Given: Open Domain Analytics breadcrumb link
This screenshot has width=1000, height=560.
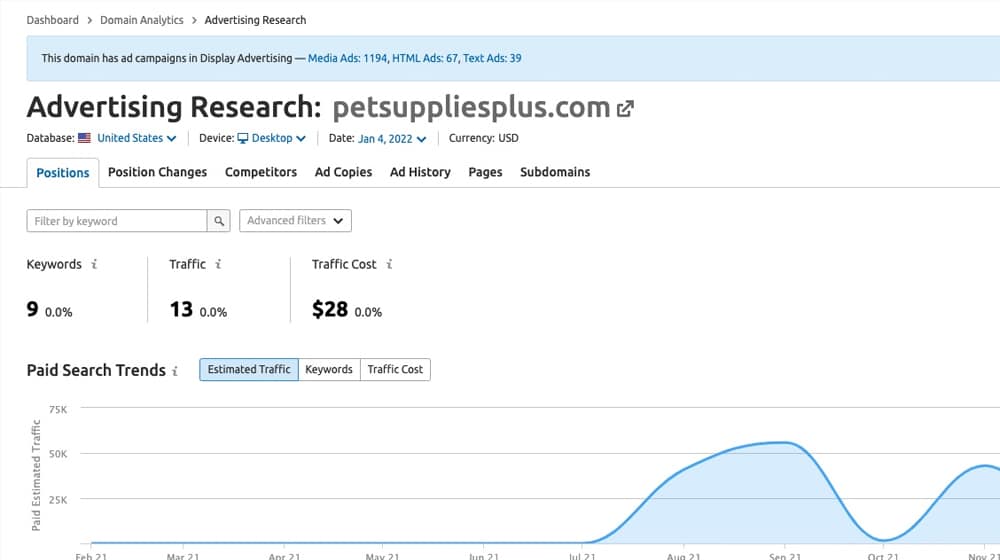Looking at the screenshot, I should coord(142,20).
